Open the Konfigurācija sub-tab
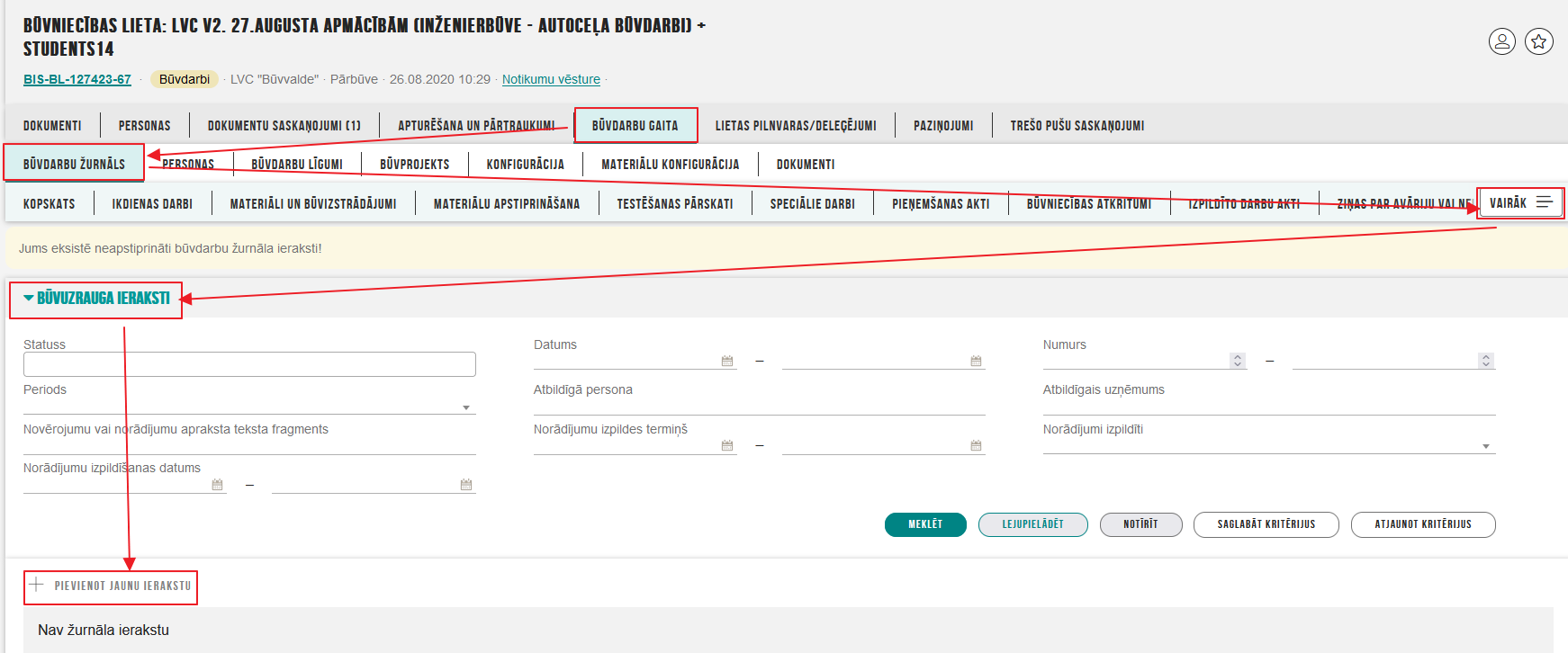Screen dimensions: 1568x653 [526, 165]
